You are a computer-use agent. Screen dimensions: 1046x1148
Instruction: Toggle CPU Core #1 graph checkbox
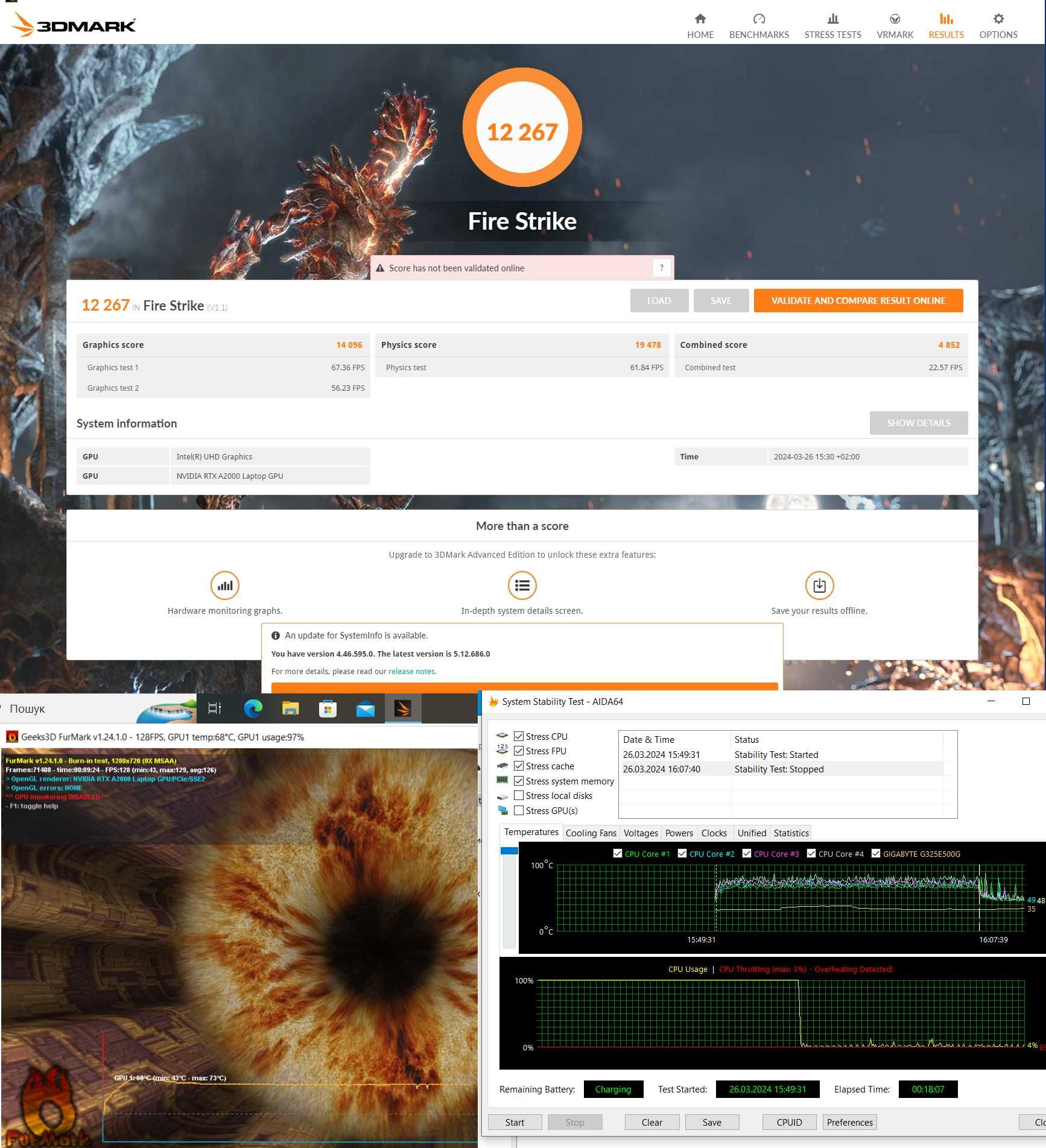(617, 853)
